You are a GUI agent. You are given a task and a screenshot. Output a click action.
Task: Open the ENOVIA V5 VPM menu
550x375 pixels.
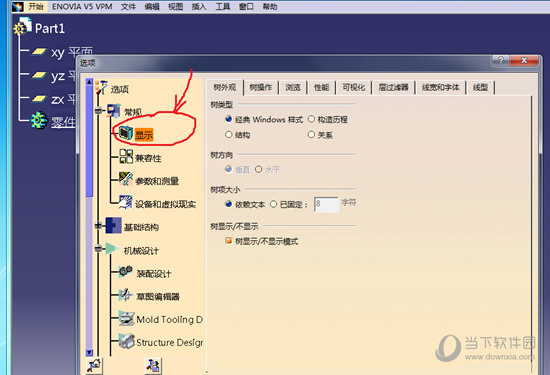point(82,7)
